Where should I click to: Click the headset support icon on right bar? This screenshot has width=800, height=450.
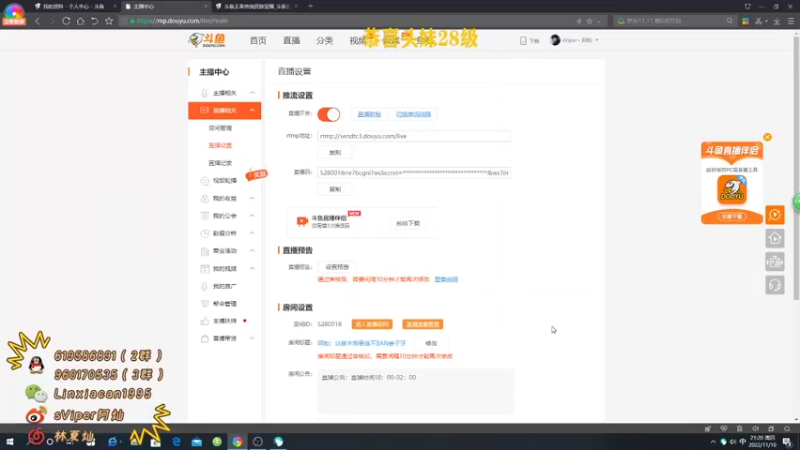[774, 285]
